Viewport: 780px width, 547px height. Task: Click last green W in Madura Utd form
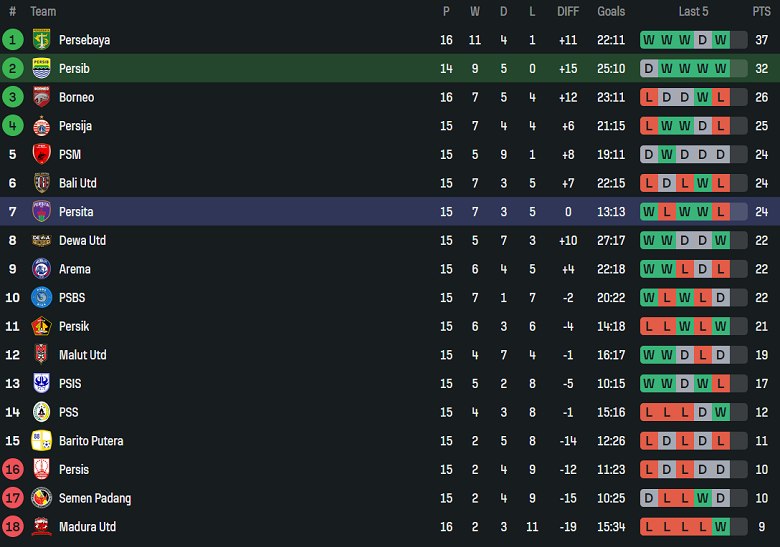pos(720,527)
